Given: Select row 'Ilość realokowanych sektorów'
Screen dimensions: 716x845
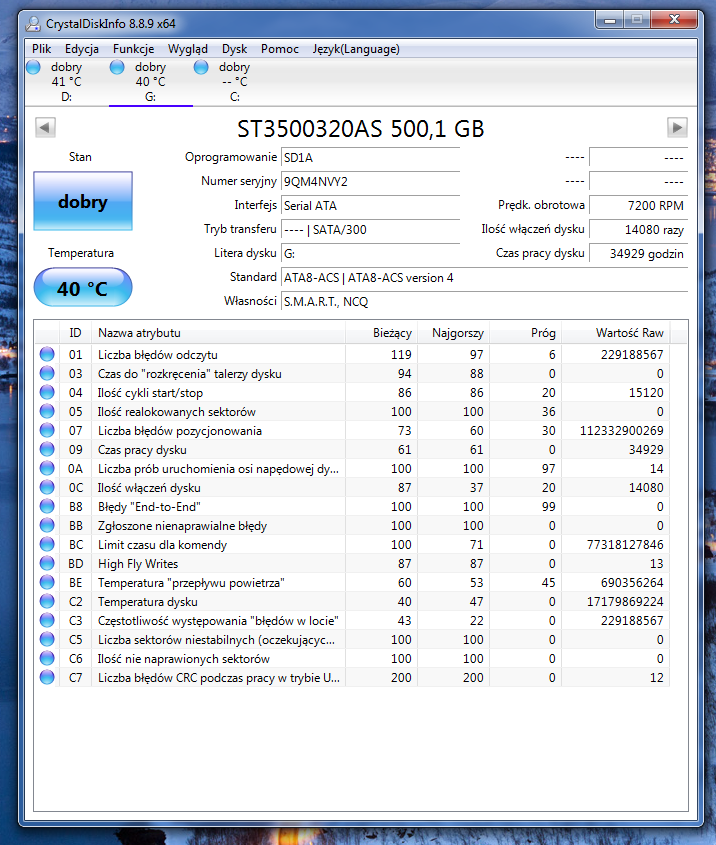Looking at the screenshot, I should [352, 411].
